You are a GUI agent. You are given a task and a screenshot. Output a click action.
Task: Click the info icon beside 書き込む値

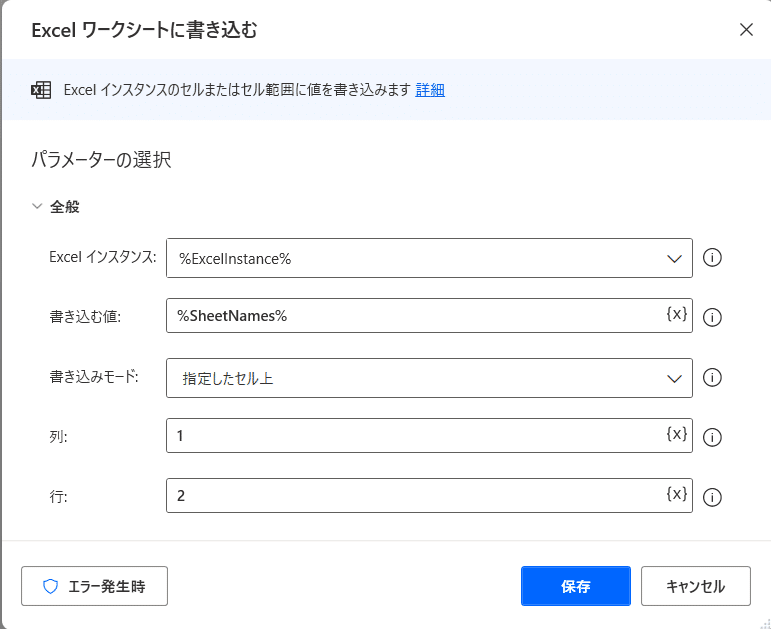point(713,318)
